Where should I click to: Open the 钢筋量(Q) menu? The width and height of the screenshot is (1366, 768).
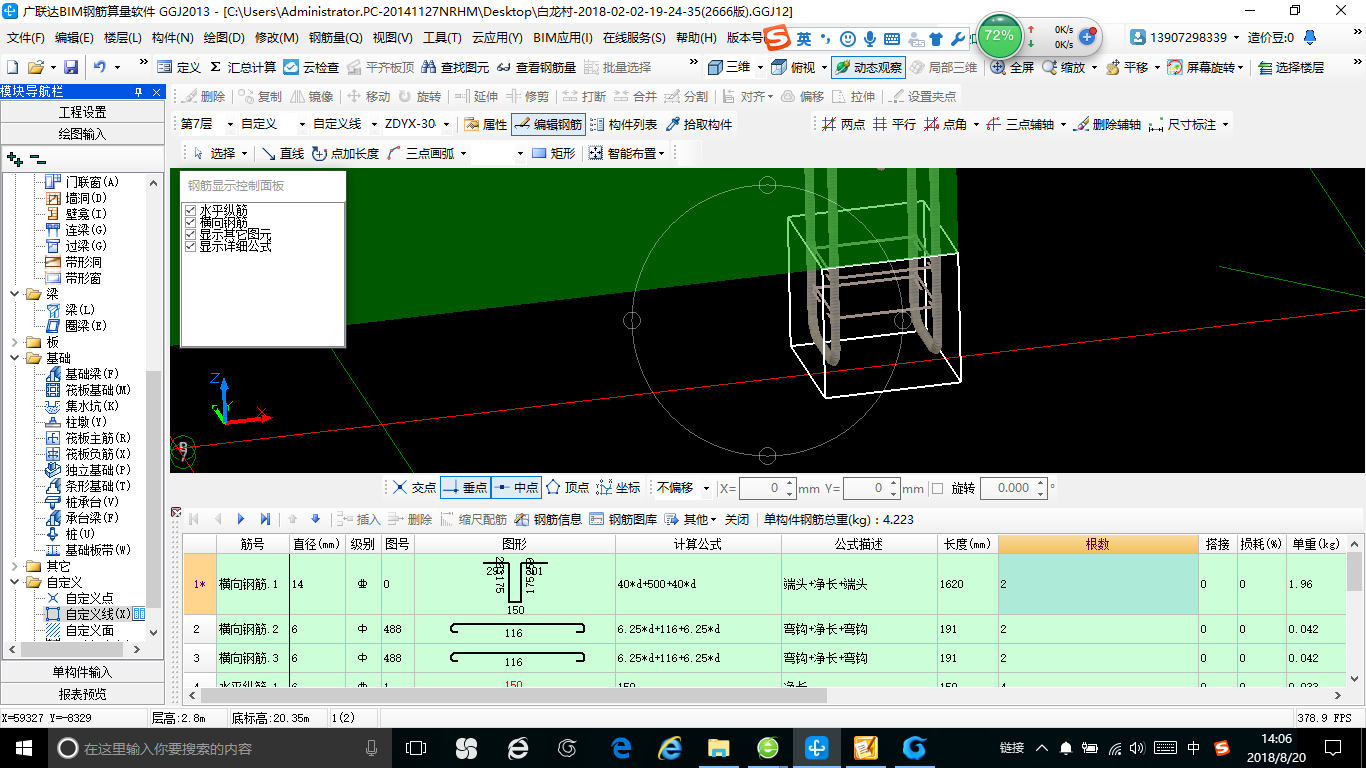point(335,38)
